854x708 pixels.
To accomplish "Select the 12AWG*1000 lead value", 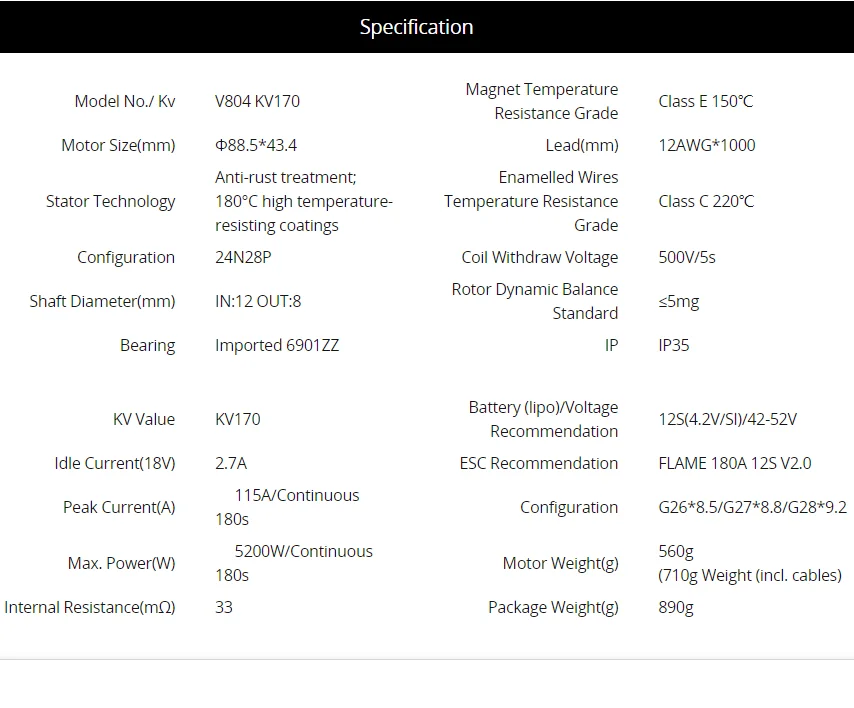I will point(706,145).
